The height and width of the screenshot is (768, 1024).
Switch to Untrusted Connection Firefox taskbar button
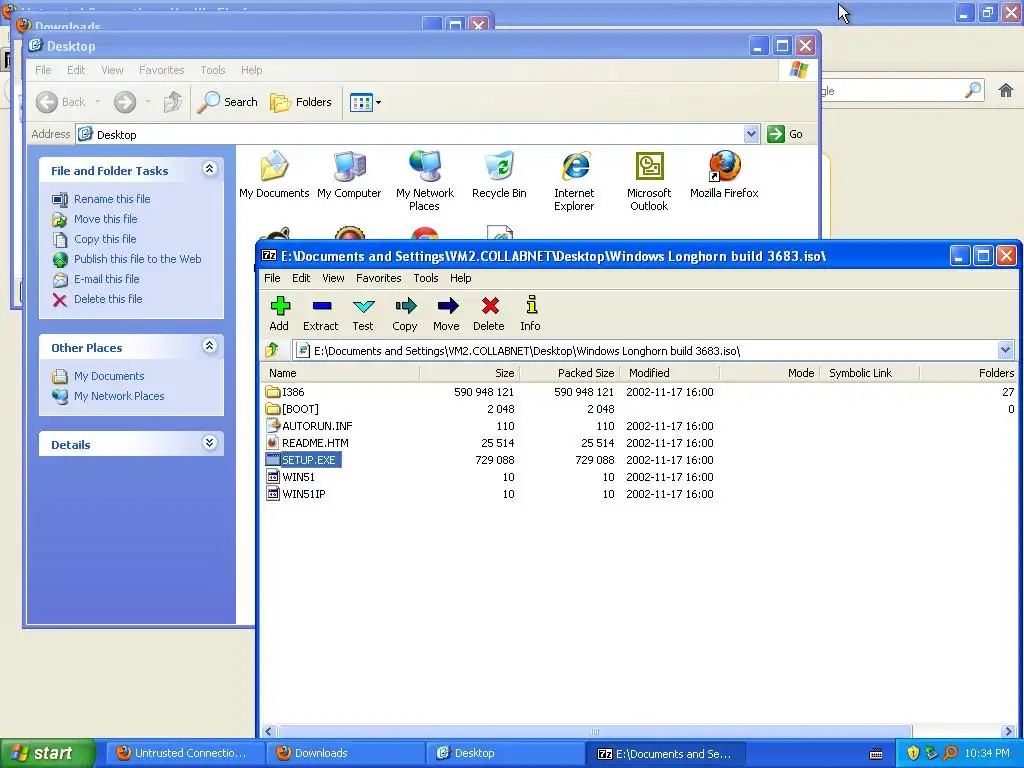(x=184, y=753)
